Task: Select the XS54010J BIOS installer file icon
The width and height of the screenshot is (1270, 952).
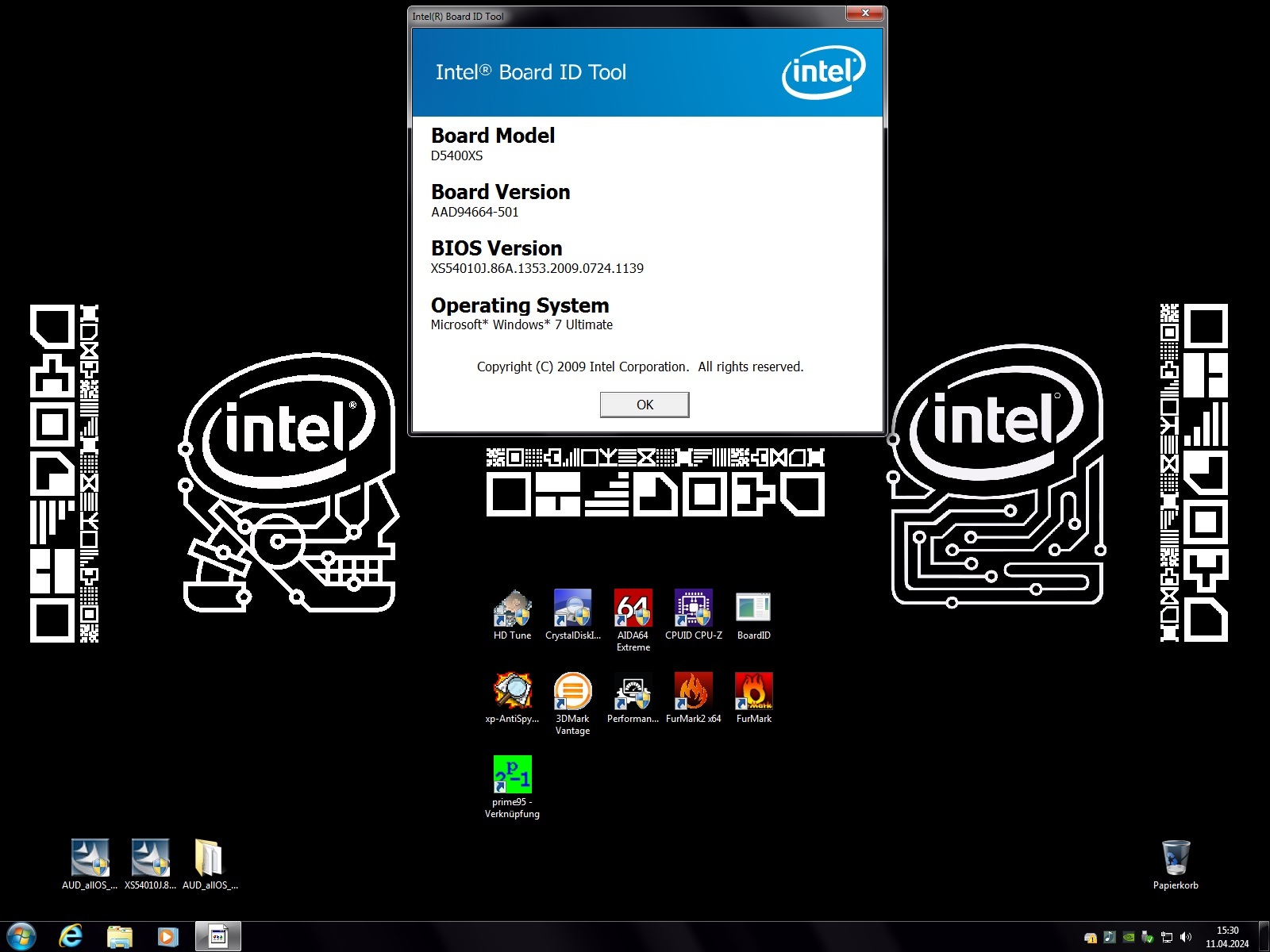Action: click(x=150, y=859)
